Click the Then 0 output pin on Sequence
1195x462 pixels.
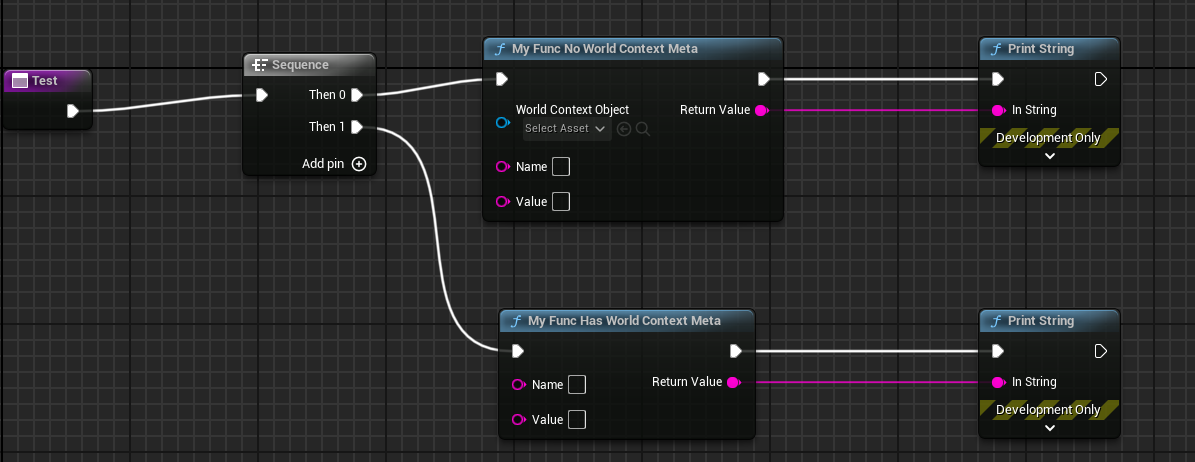[357, 95]
